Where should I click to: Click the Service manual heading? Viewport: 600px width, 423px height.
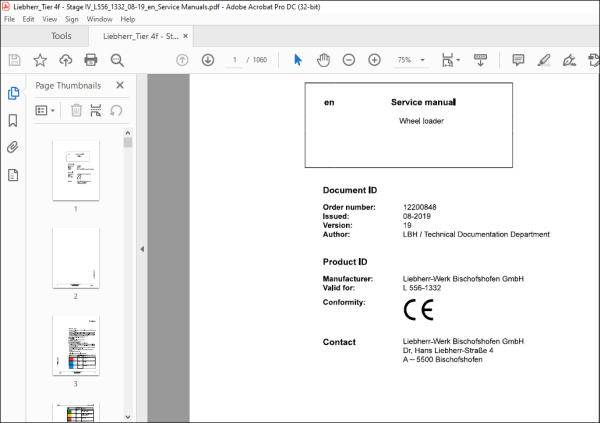(423, 102)
